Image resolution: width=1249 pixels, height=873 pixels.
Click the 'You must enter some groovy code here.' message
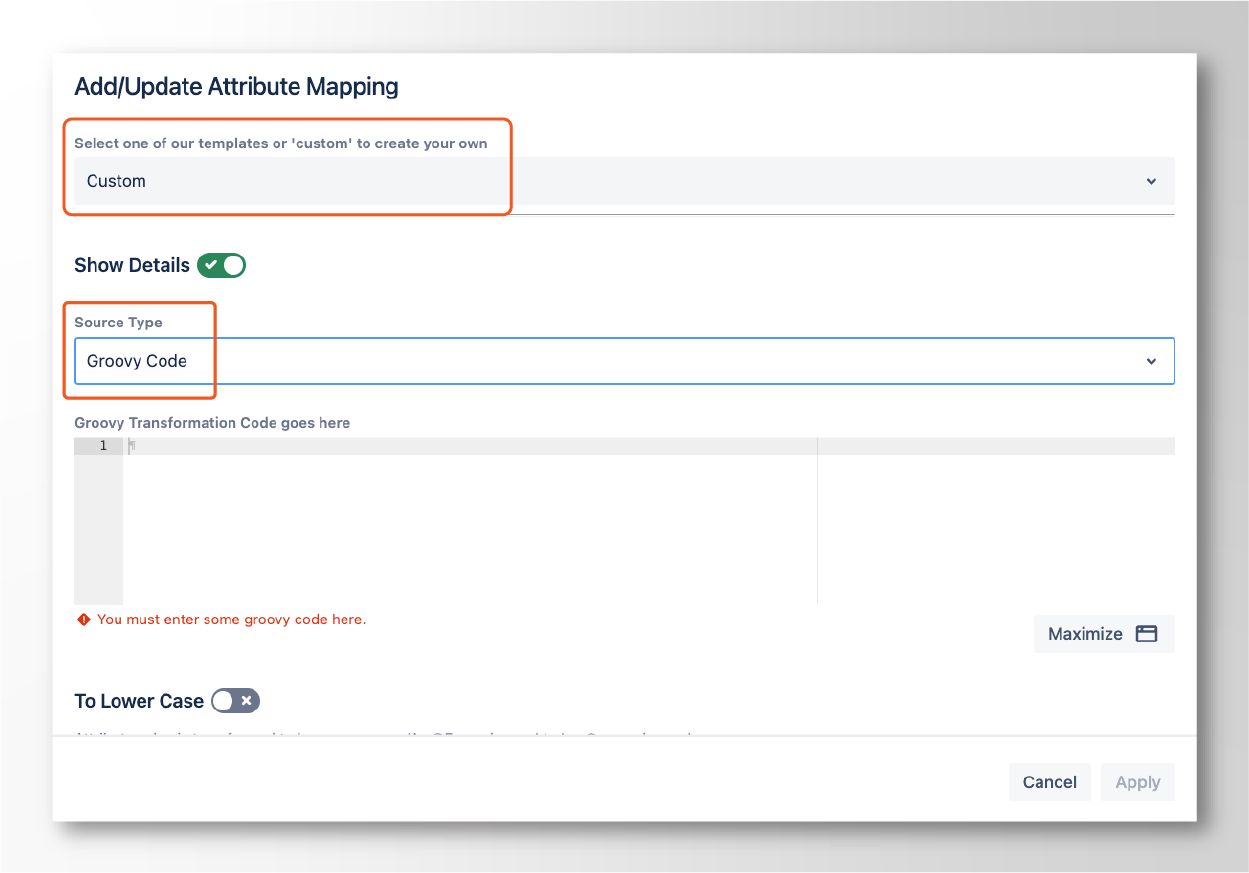231,619
